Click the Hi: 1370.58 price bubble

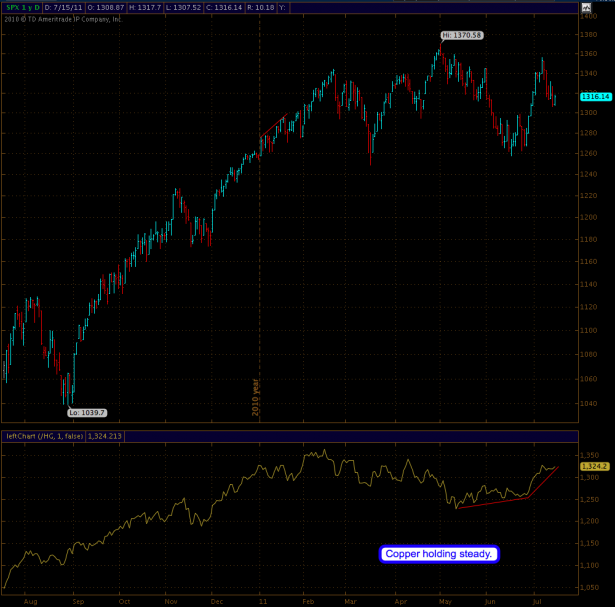pos(462,35)
